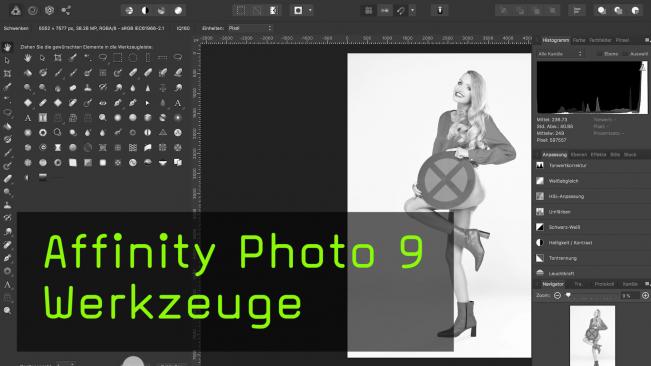651x366 pixels.
Task: Switch to the Effekte tab
Action: tap(598, 155)
